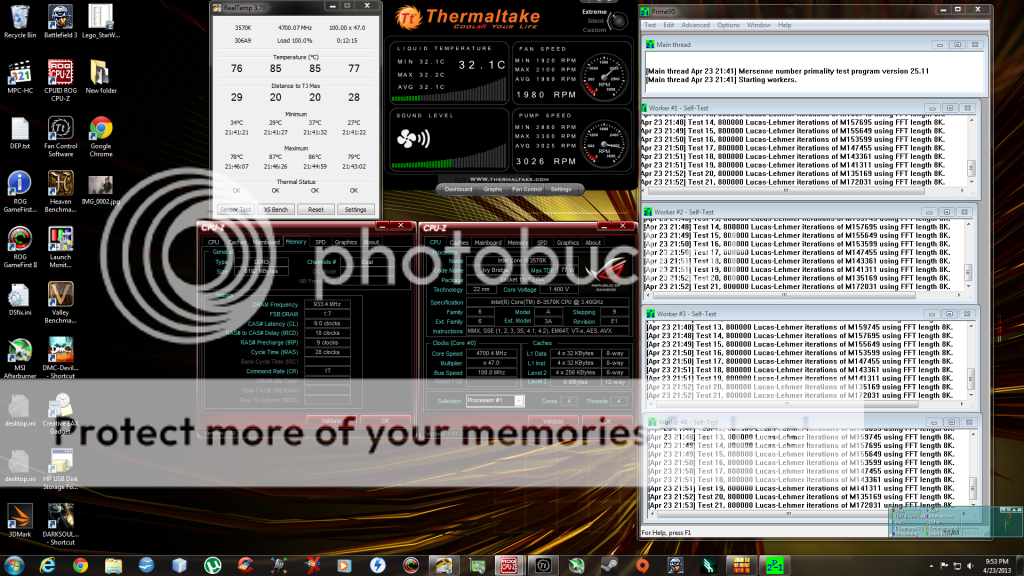Screen dimensions: 1024x576
Task: Open the Edit menu in Prime95
Action: [669, 25]
